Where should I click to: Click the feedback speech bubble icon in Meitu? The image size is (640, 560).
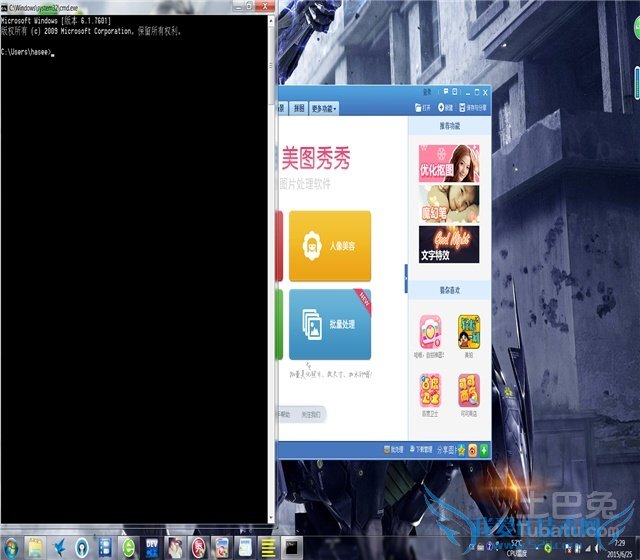(x=446, y=92)
